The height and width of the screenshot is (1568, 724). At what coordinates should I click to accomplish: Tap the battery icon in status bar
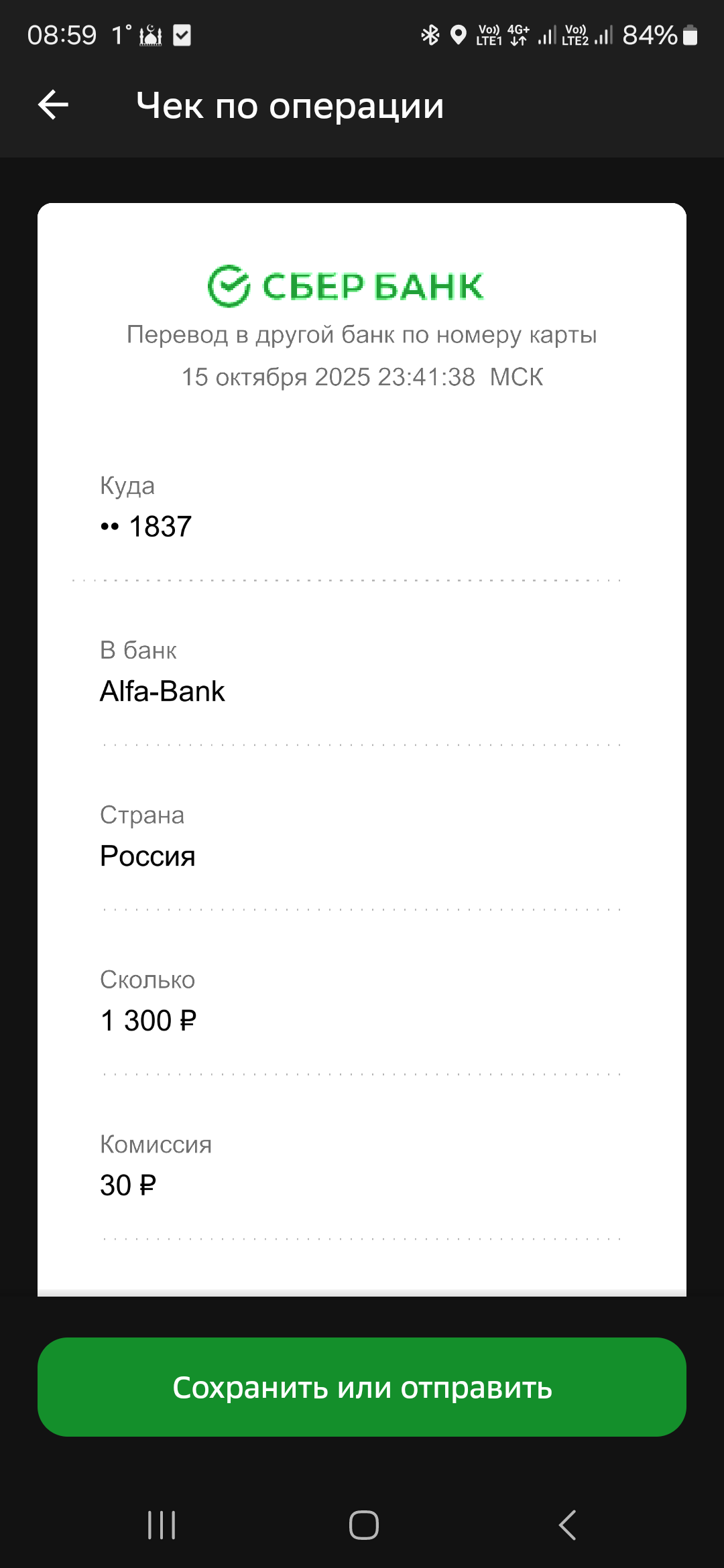[690, 35]
